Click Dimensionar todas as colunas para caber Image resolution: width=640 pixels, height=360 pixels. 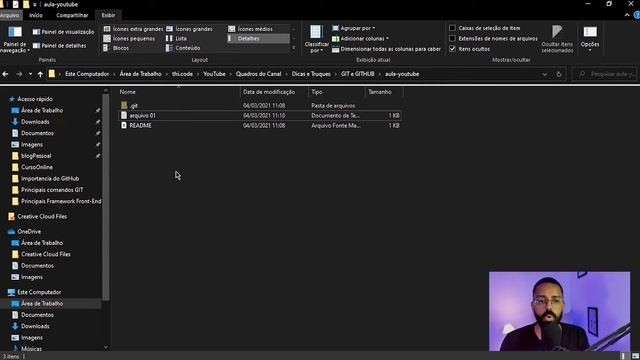(387, 49)
